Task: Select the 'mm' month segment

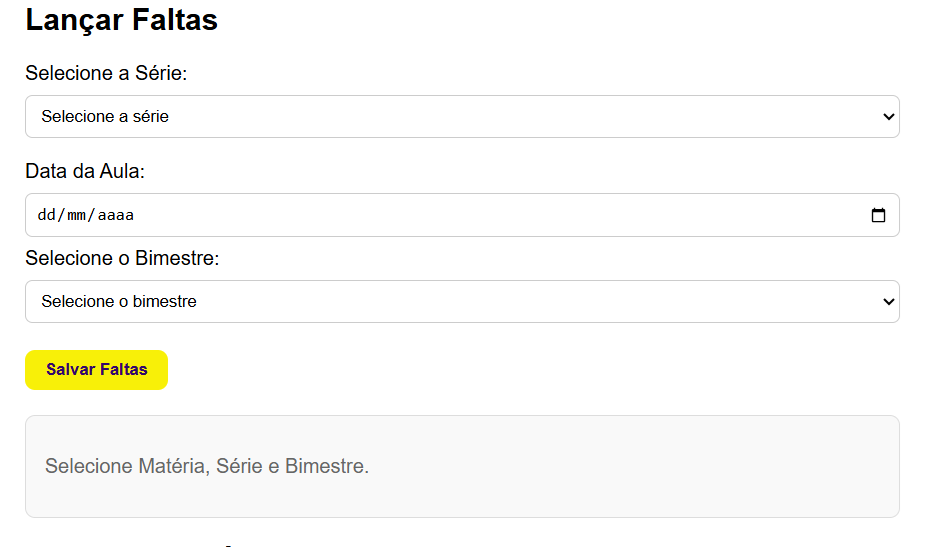Action: click(x=77, y=215)
